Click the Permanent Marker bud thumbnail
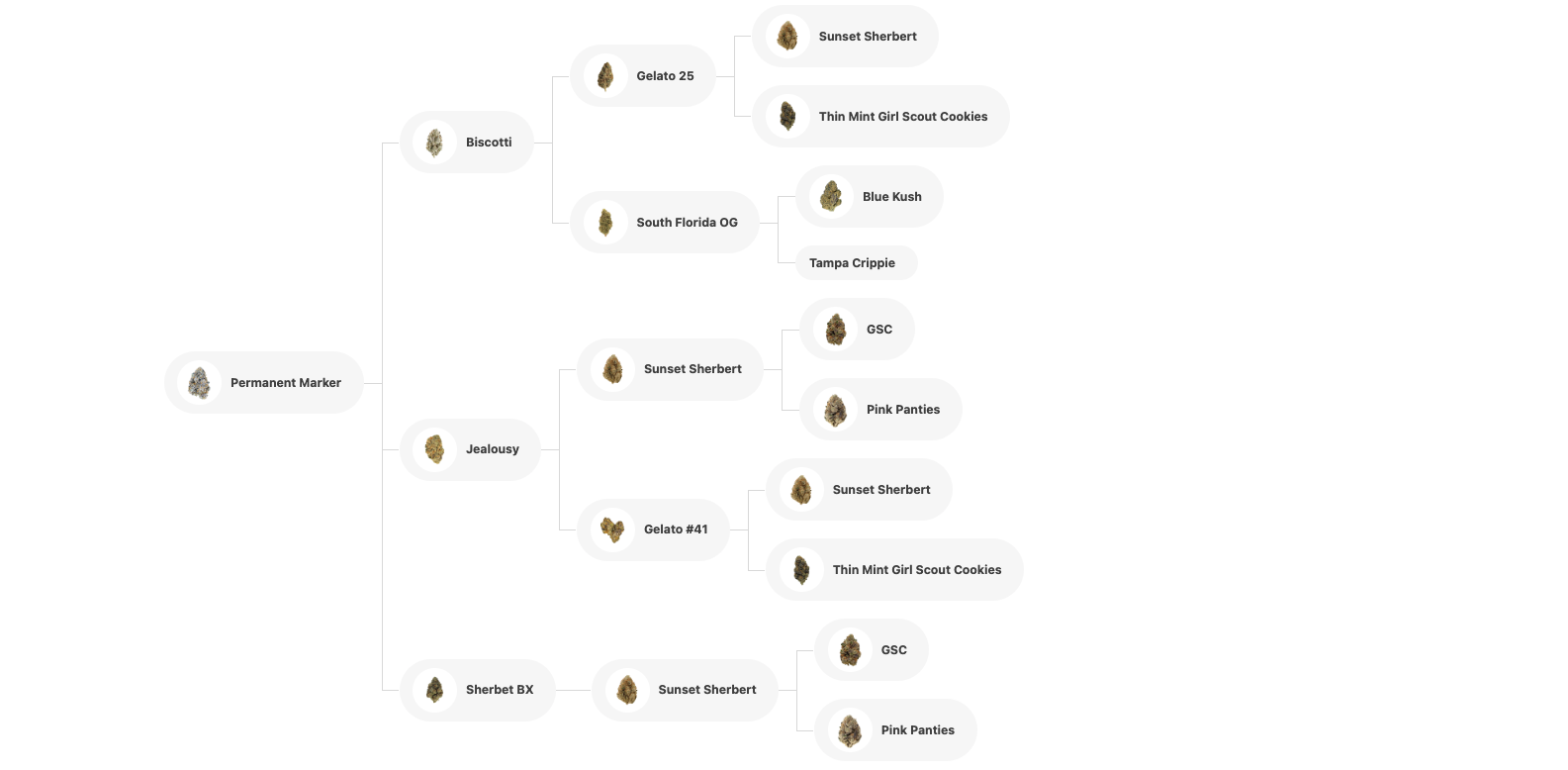 coord(200,382)
